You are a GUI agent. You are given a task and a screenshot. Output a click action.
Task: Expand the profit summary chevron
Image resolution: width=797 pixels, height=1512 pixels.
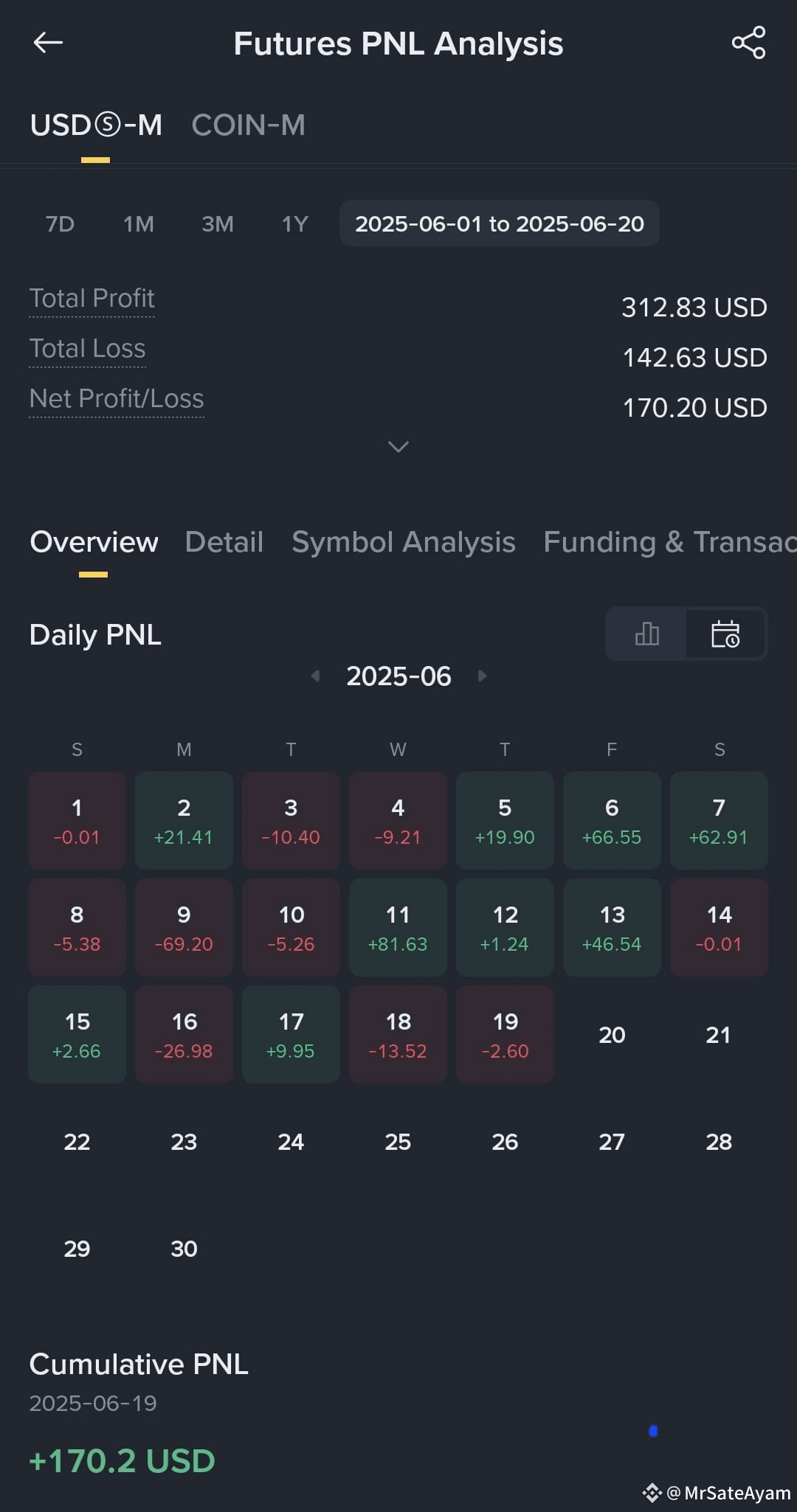[398, 446]
